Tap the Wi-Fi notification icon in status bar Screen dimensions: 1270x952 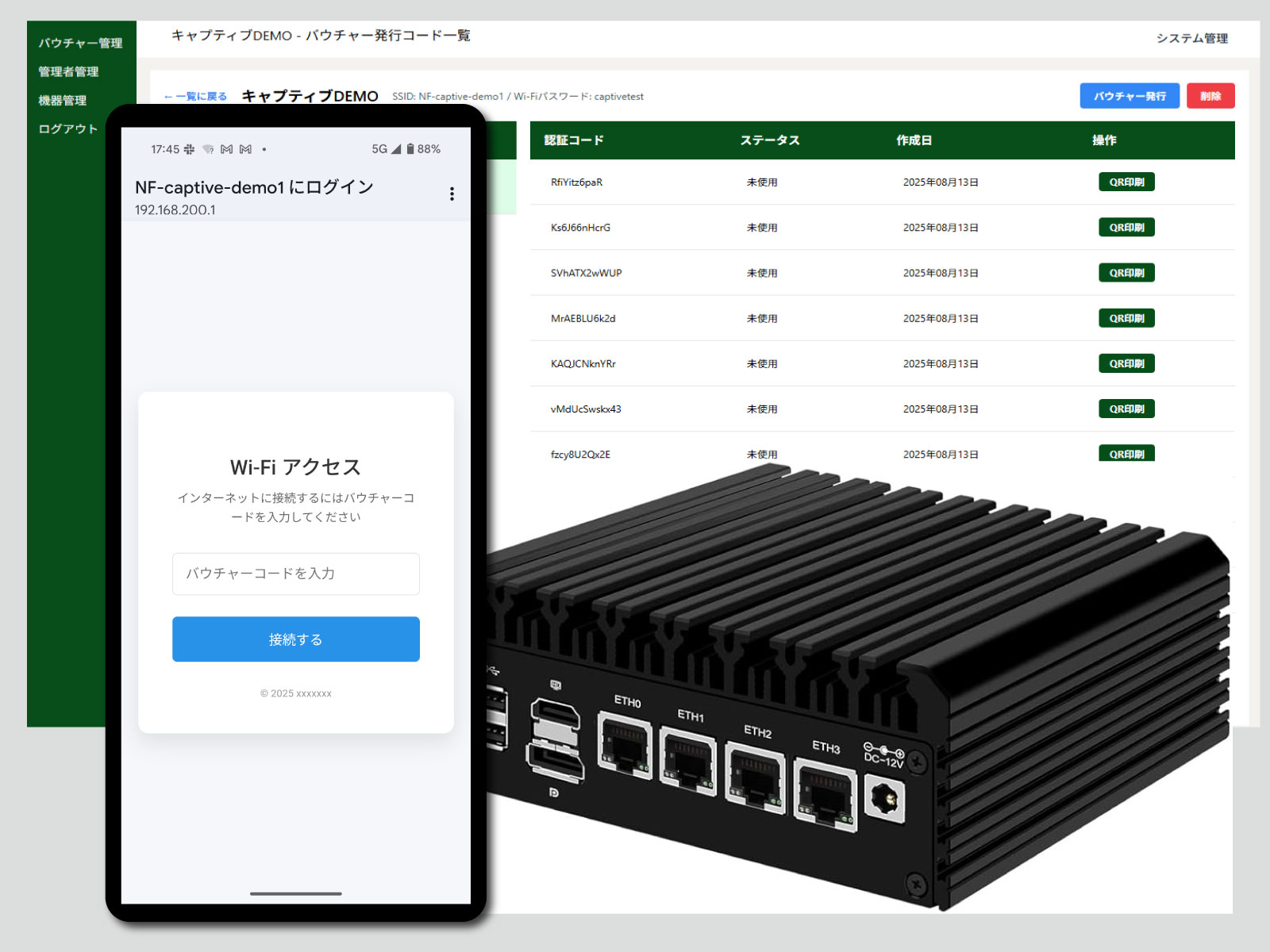(x=208, y=149)
